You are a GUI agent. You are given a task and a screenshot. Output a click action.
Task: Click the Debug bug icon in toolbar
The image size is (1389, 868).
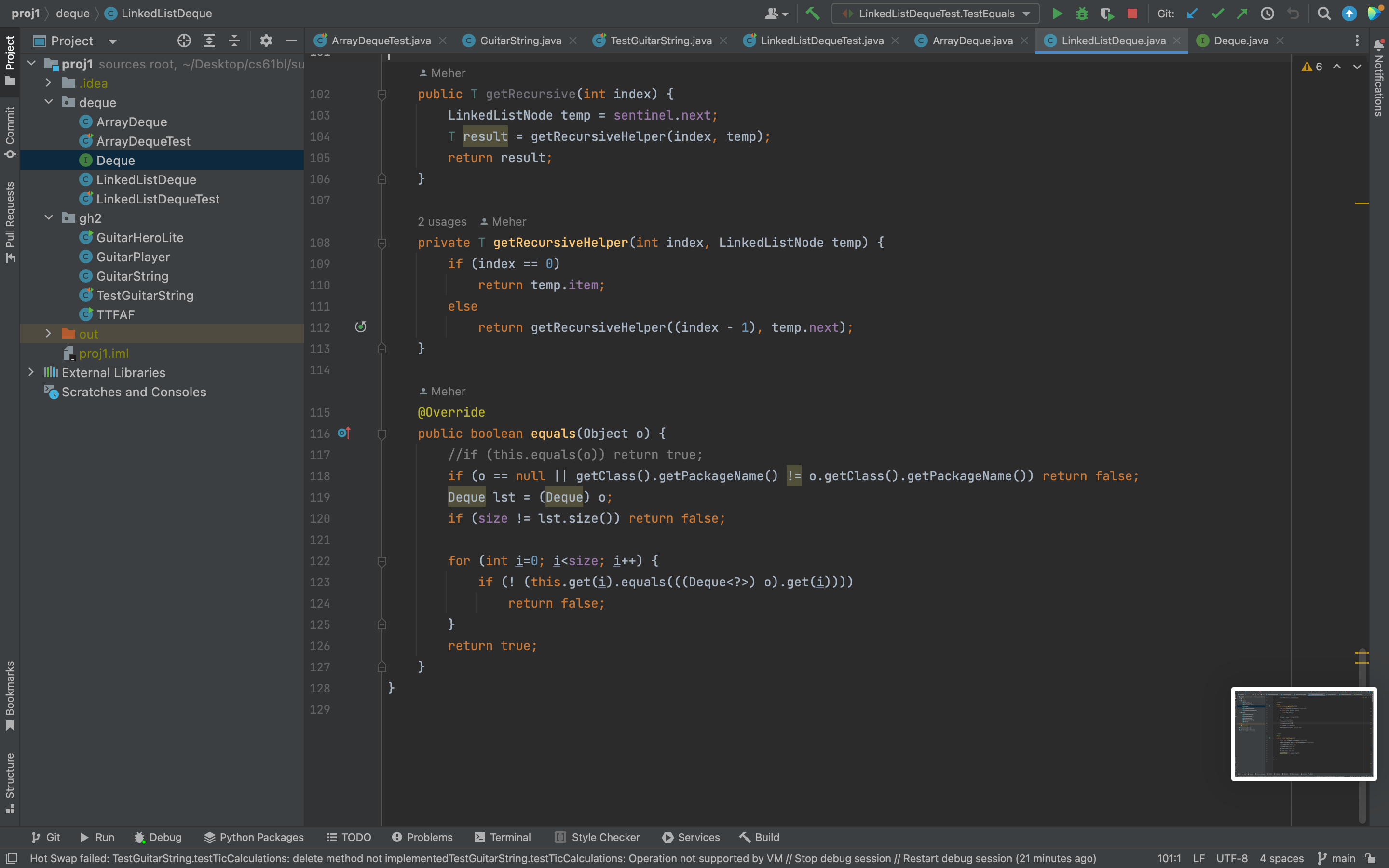point(1082,14)
